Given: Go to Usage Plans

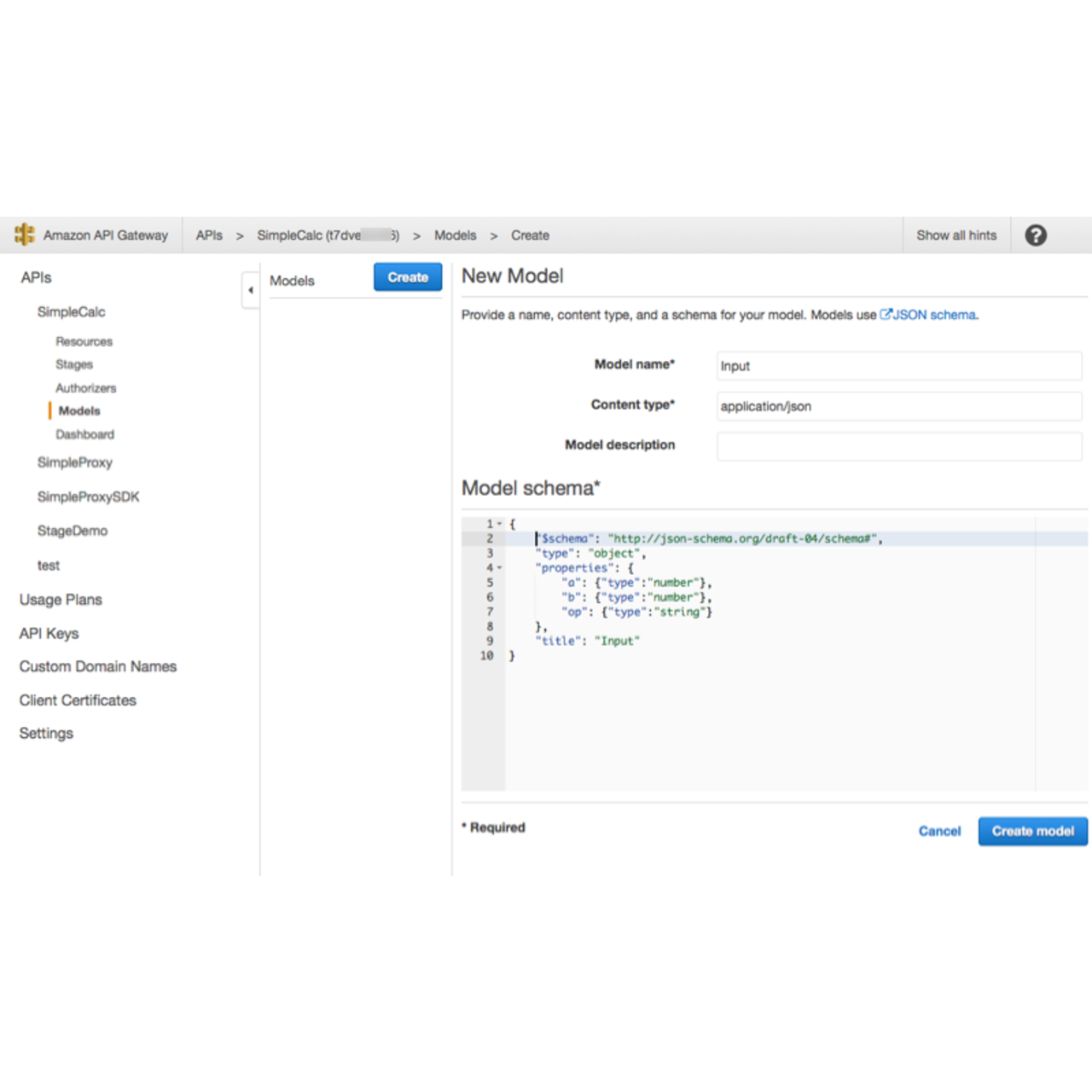Looking at the screenshot, I should click(x=61, y=600).
